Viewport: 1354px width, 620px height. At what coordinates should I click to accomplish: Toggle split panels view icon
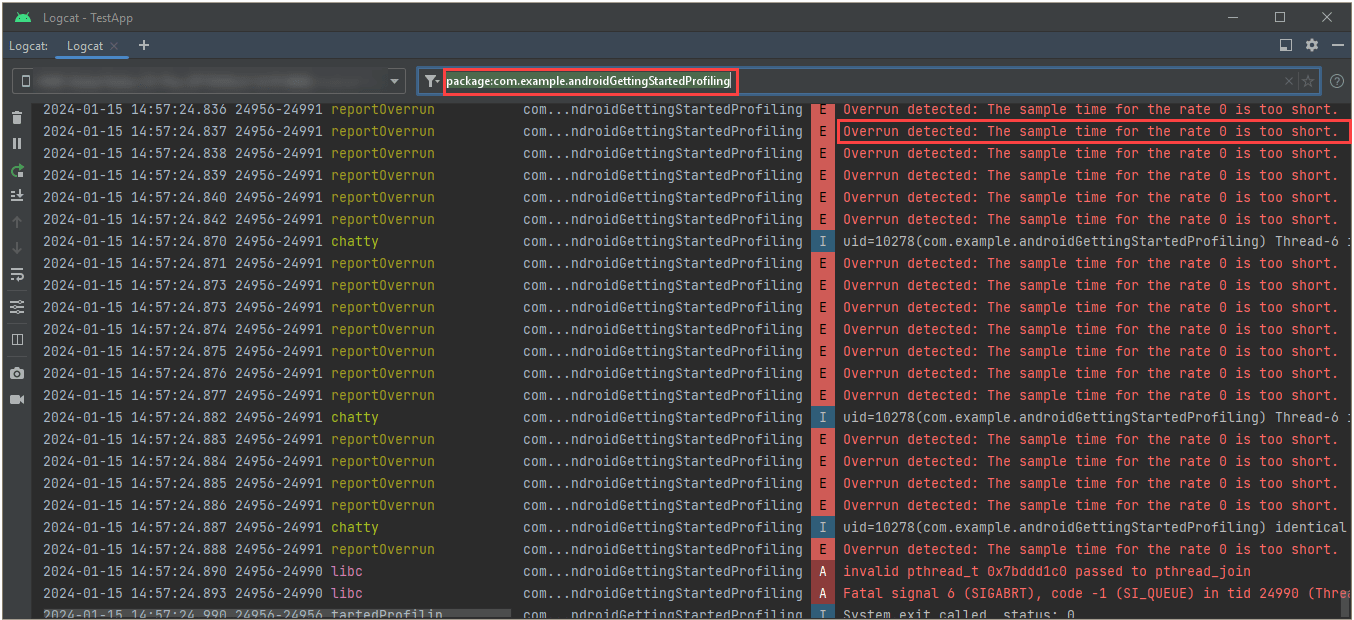click(x=17, y=340)
